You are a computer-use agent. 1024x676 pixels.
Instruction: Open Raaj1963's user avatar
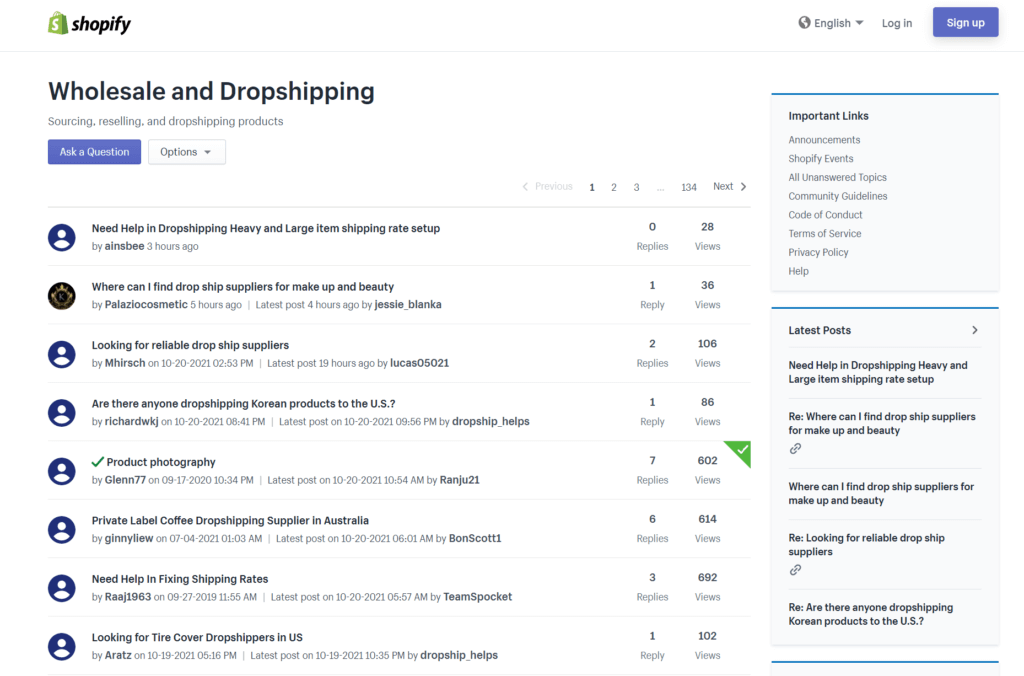coord(61,588)
